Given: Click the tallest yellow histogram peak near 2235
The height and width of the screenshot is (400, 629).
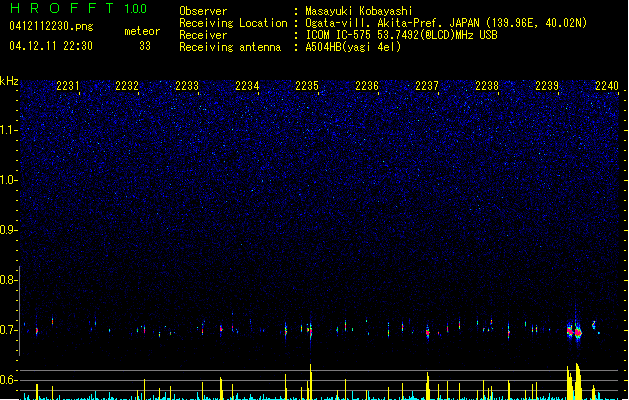Looking at the screenshot, I should [x=310, y=382].
